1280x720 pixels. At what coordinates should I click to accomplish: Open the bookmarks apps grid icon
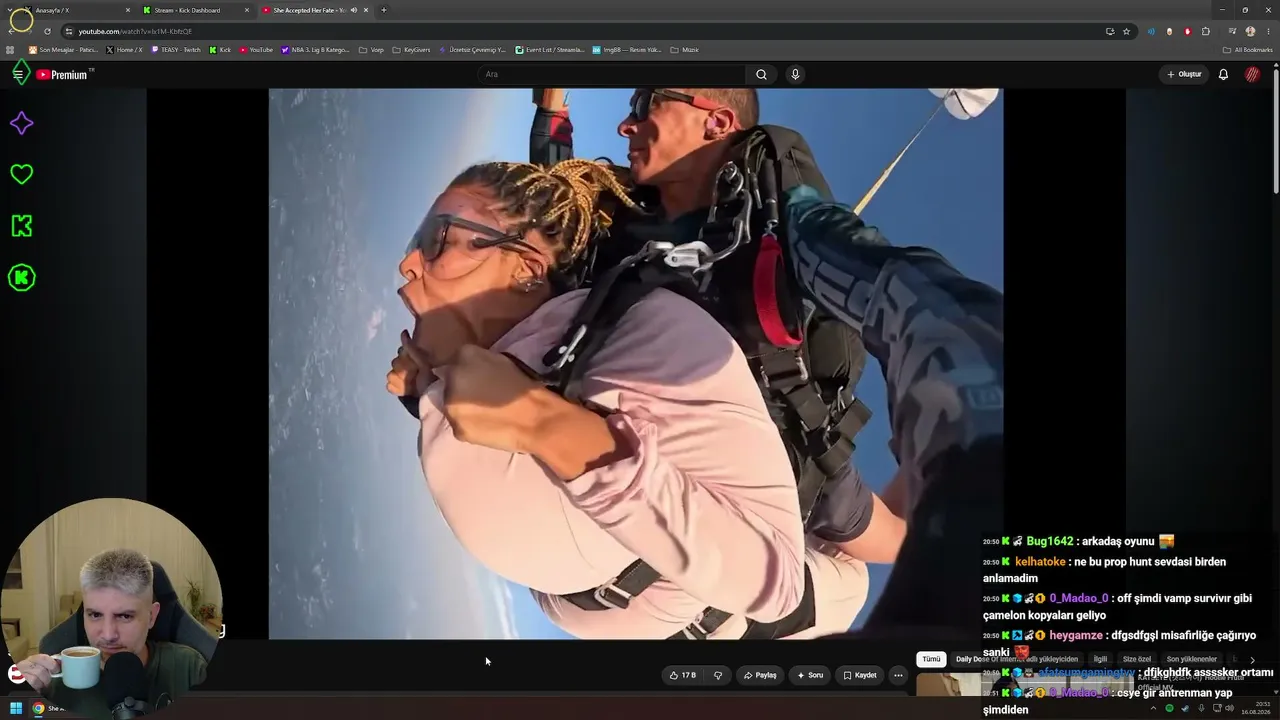pos(11,50)
